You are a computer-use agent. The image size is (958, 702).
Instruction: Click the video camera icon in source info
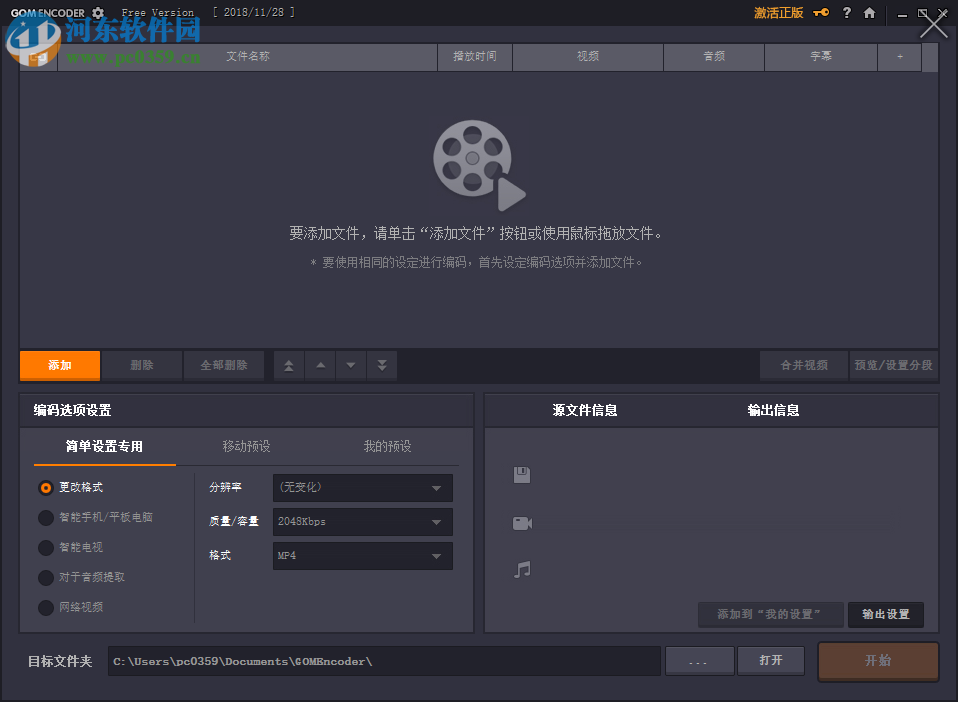click(521, 522)
